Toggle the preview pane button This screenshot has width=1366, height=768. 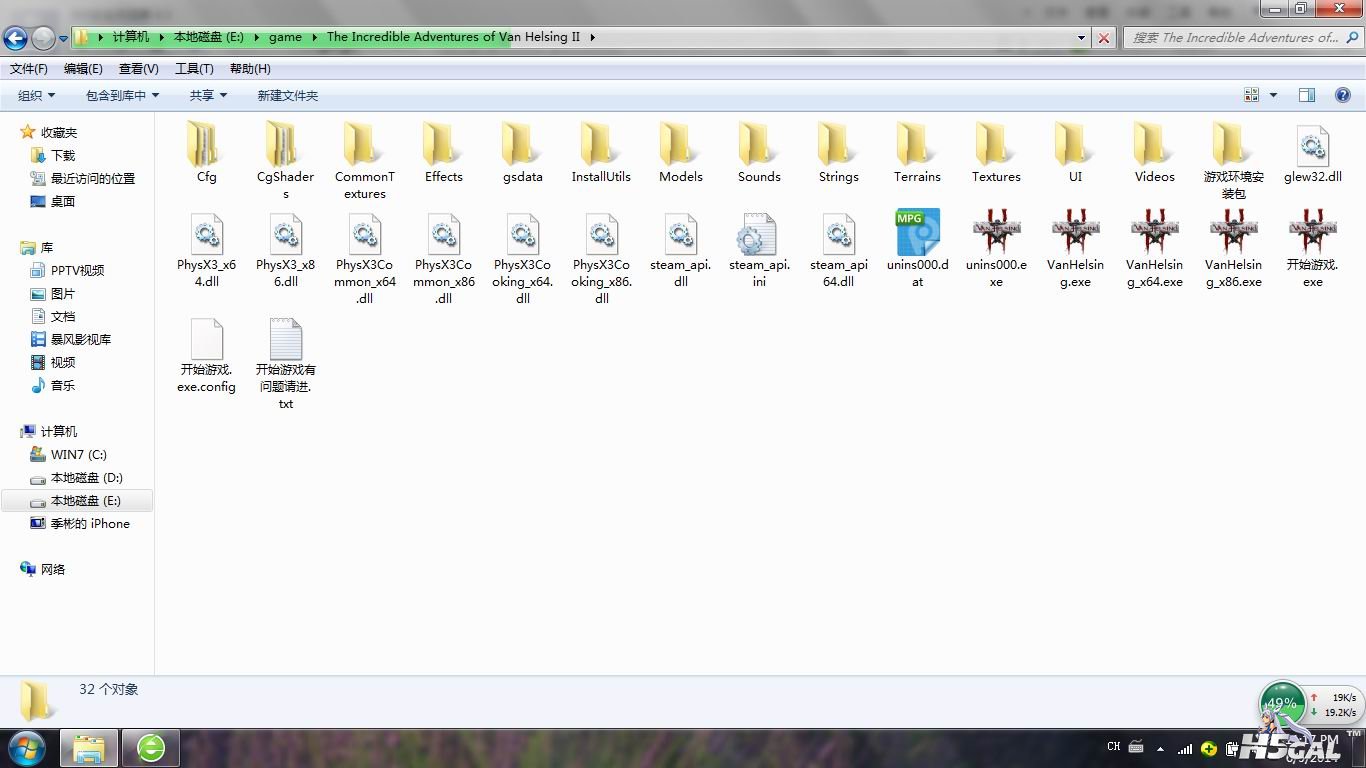(1306, 95)
